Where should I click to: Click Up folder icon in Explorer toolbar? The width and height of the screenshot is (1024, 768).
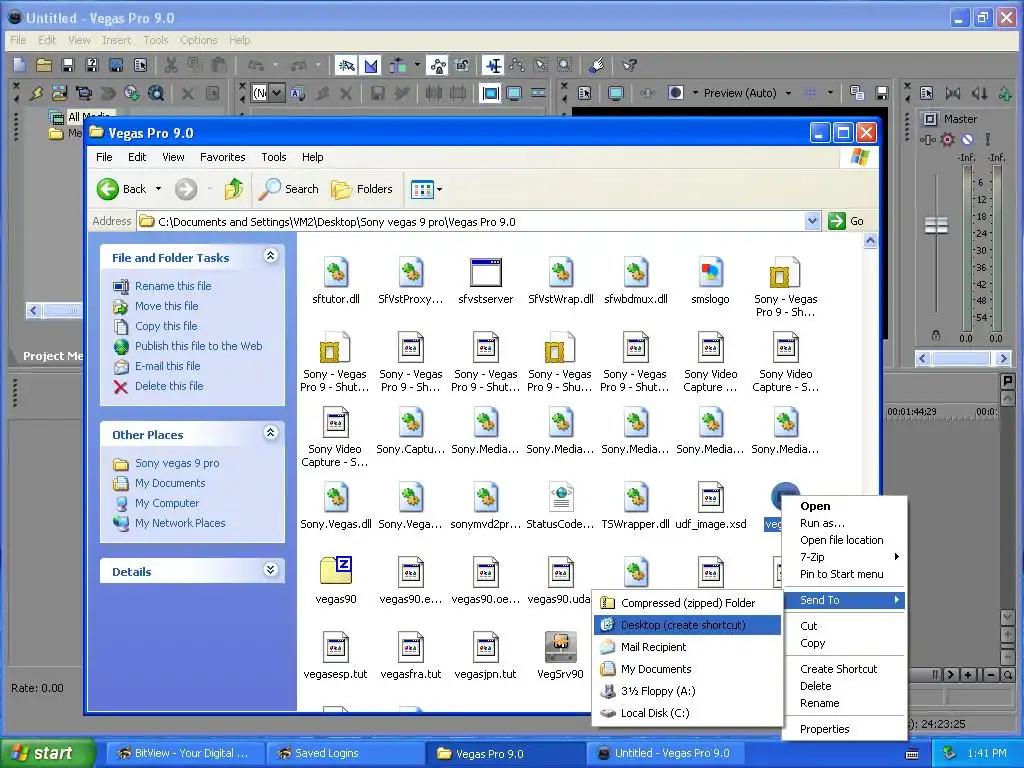click(233, 189)
